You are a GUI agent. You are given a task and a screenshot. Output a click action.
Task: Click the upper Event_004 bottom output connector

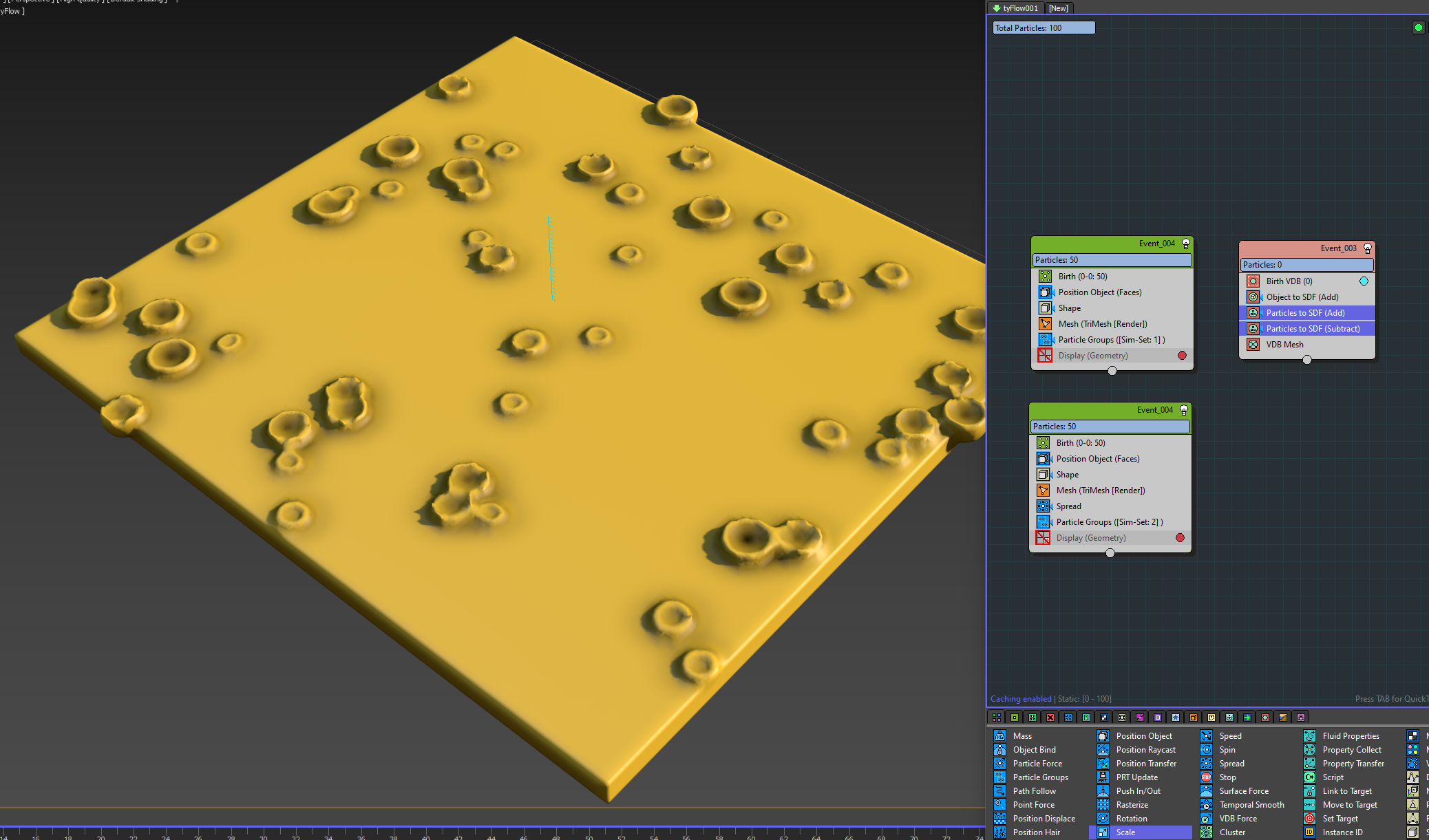point(1112,371)
